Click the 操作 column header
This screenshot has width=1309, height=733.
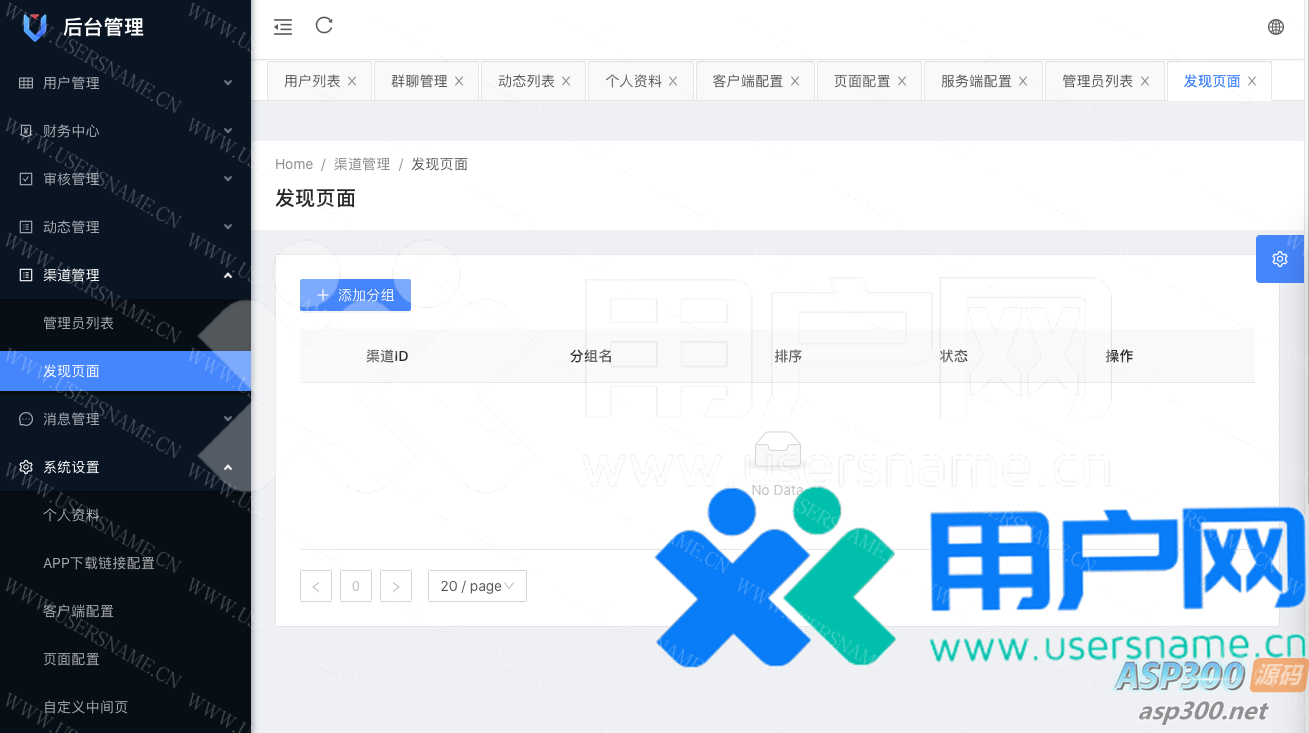point(1119,356)
